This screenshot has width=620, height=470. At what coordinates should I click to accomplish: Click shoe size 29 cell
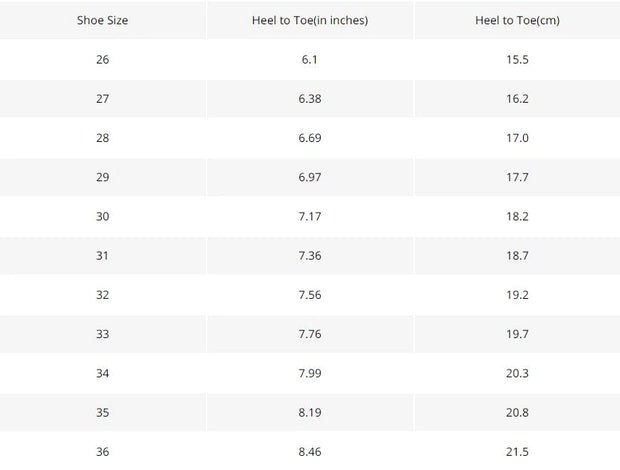point(102,177)
